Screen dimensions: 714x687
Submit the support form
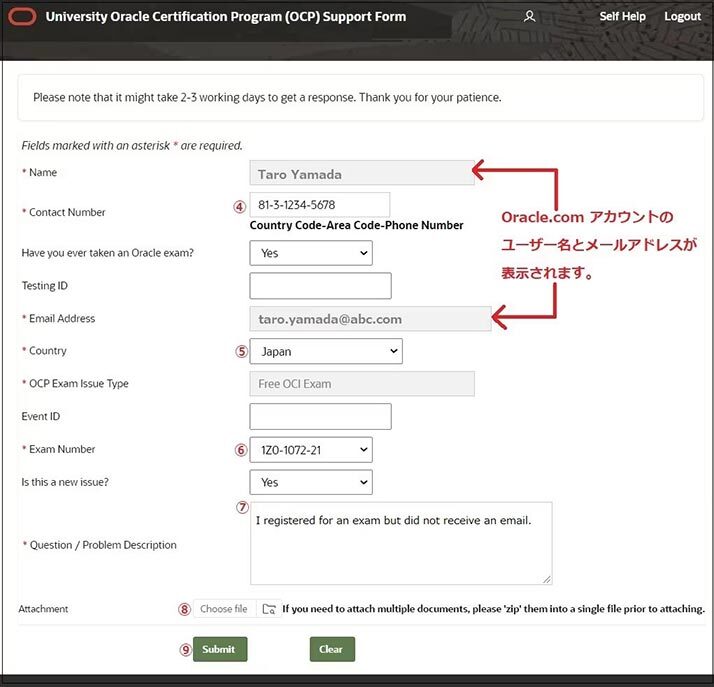click(220, 649)
